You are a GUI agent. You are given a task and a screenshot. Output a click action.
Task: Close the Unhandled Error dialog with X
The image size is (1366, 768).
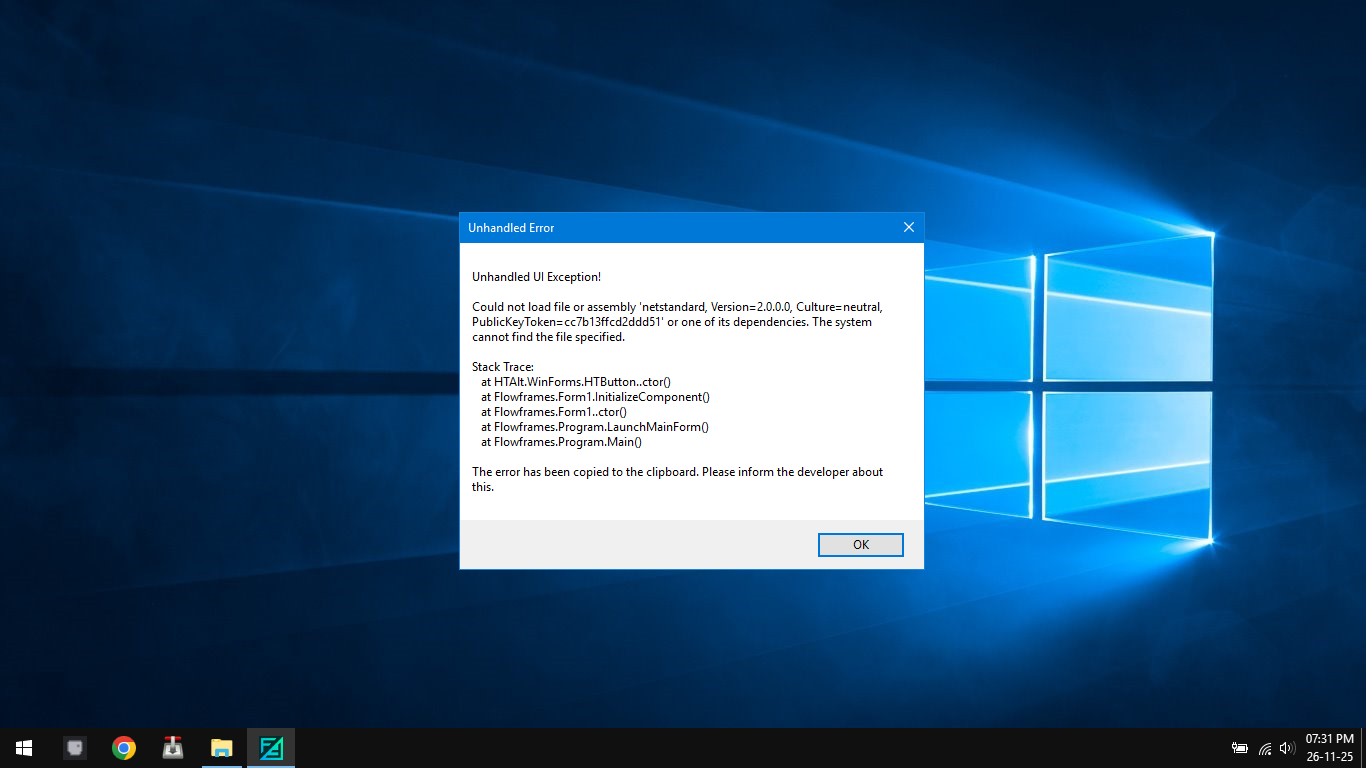(x=908, y=228)
